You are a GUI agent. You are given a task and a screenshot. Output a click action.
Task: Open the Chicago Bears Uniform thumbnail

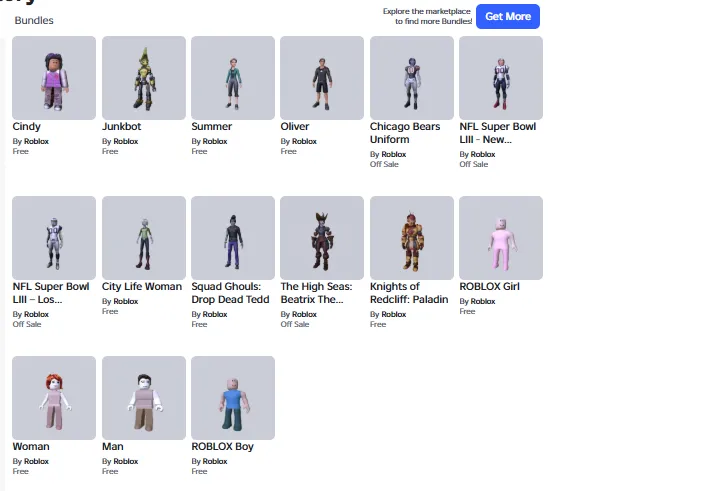[412, 78]
